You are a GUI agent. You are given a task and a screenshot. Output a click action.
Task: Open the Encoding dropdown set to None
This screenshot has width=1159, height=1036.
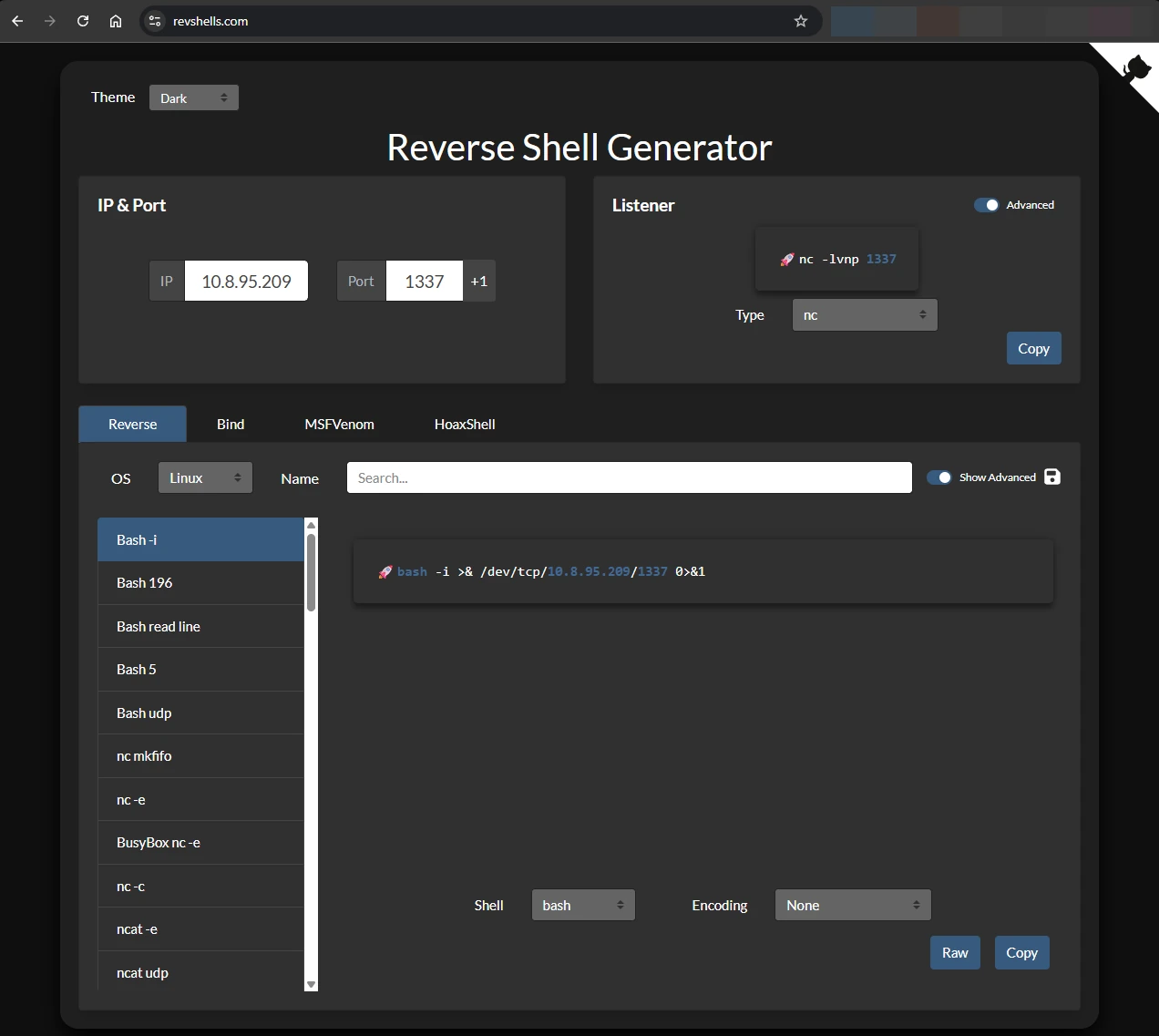(x=853, y=905)
